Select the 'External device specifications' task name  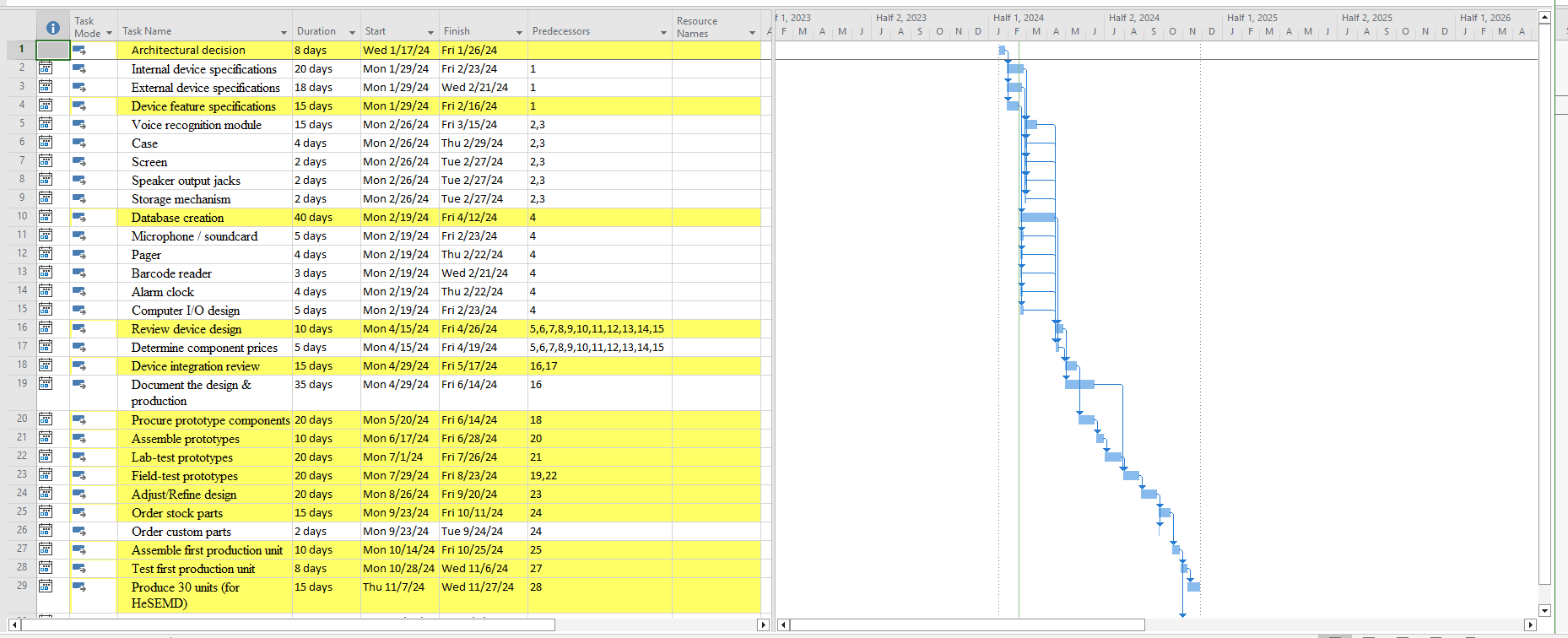pos(205,88)
